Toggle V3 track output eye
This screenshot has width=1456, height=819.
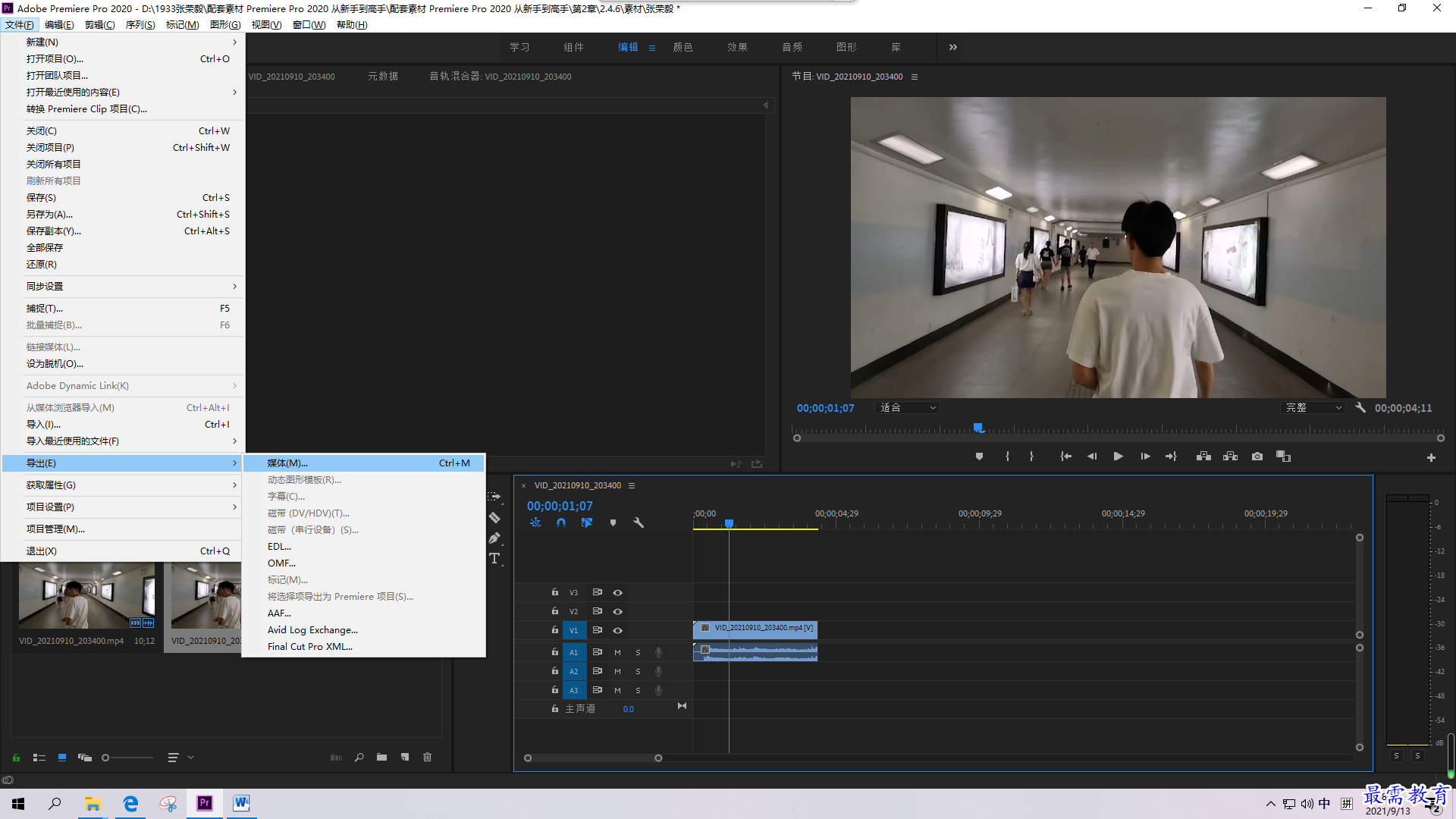pos(617,592)
